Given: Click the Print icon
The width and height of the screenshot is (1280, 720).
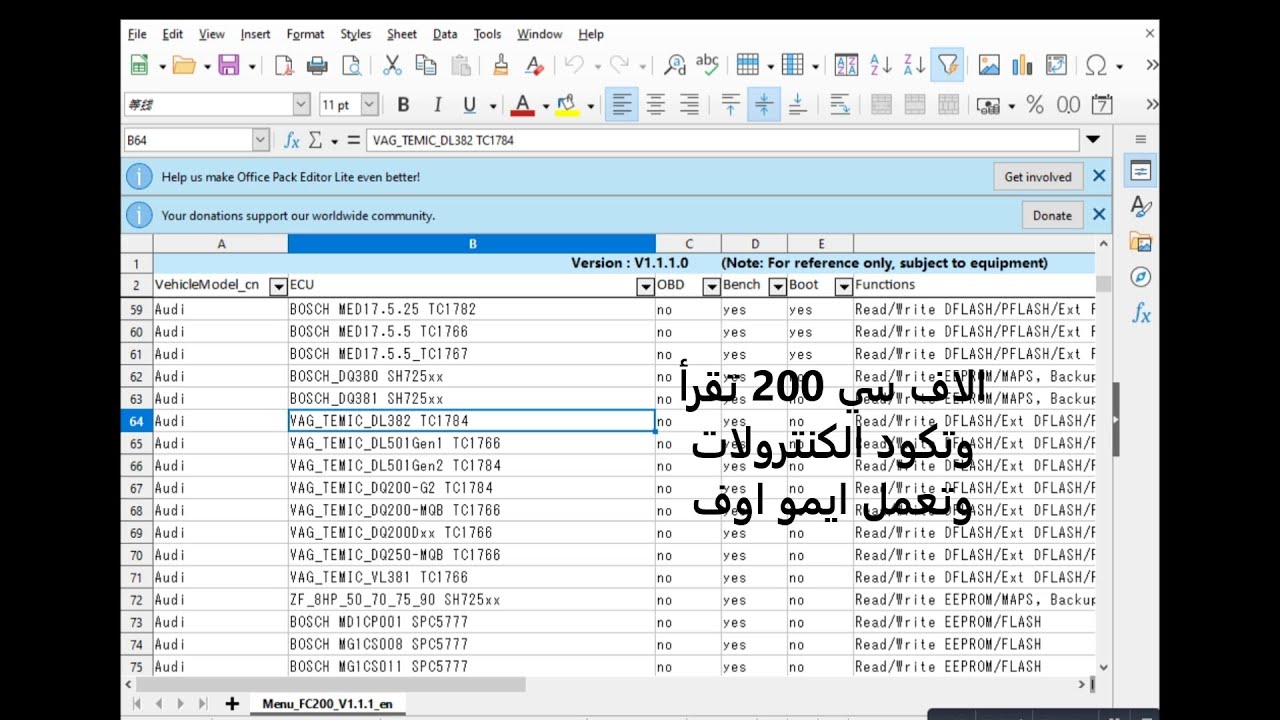Looking at the screenshot, I should [317, 65].
